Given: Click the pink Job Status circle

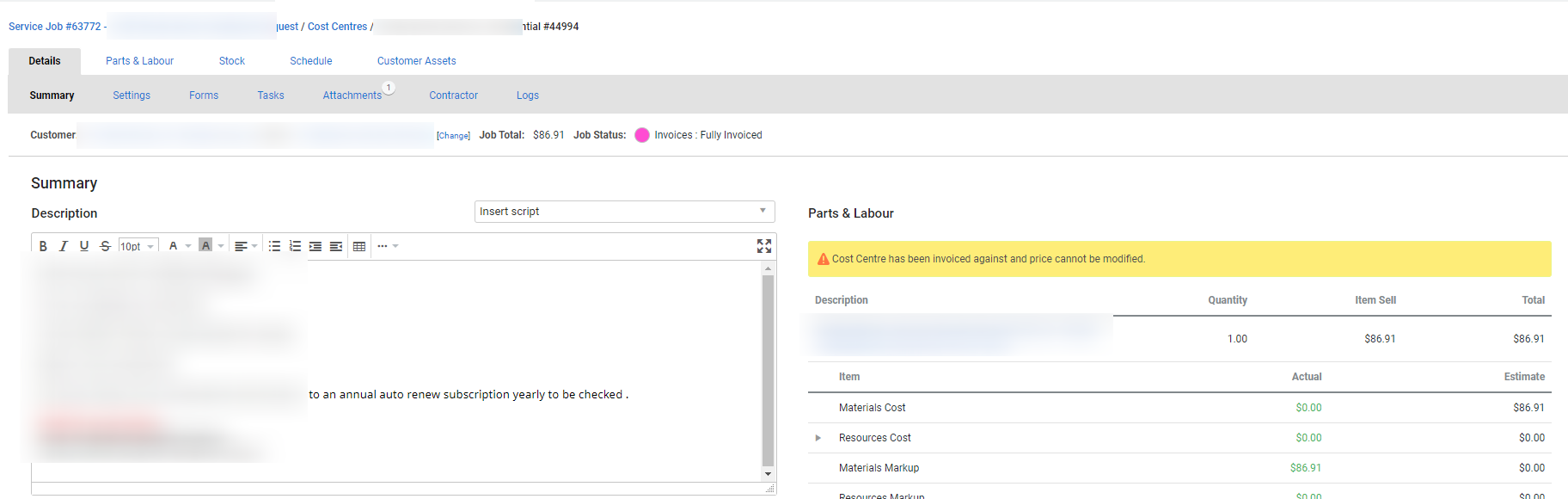Looking at the screenshot, I should 642,135.
